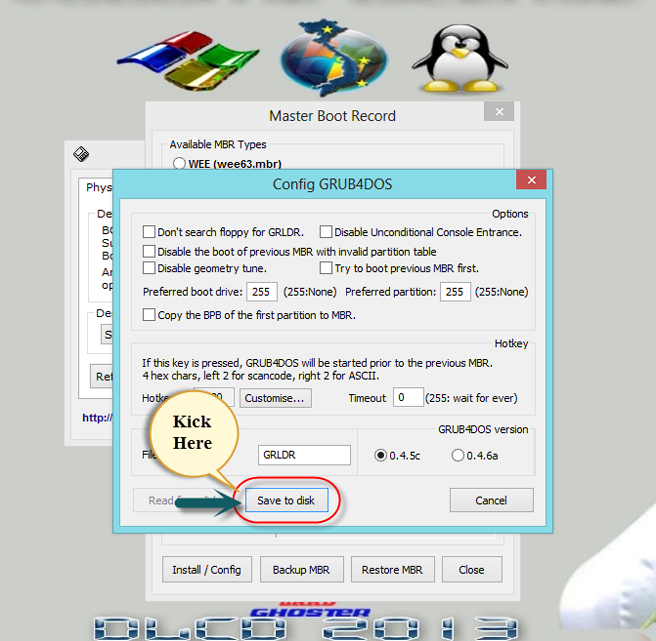
Task: Click the GRLDR file name field
Action: 304,455
